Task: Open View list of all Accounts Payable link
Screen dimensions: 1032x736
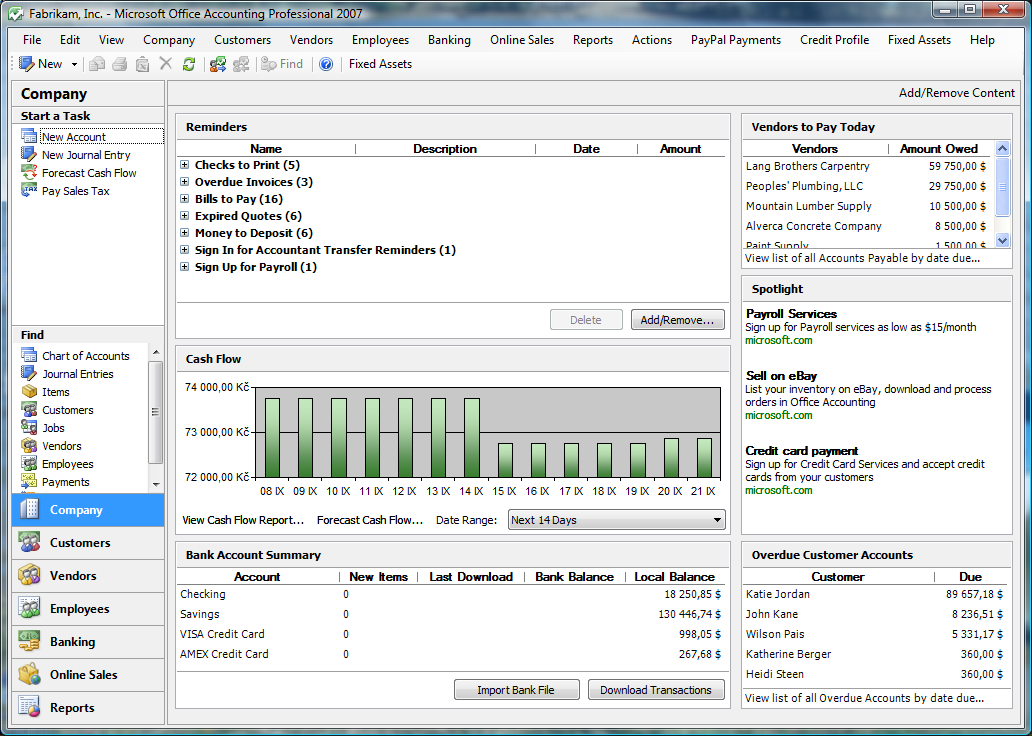Action: pos(862,258)
